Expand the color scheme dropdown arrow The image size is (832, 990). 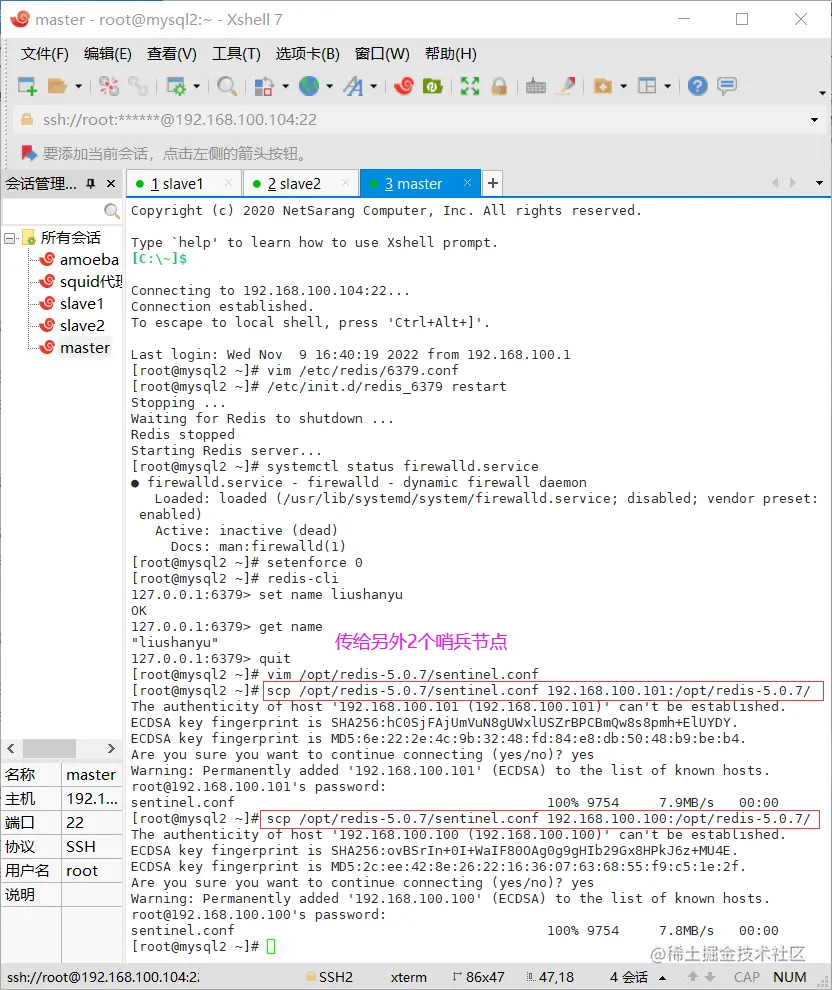click(285, 86)
